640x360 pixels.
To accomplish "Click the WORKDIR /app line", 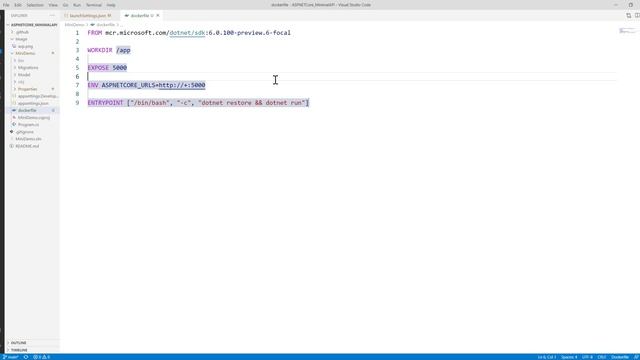I will coord(109,50).
